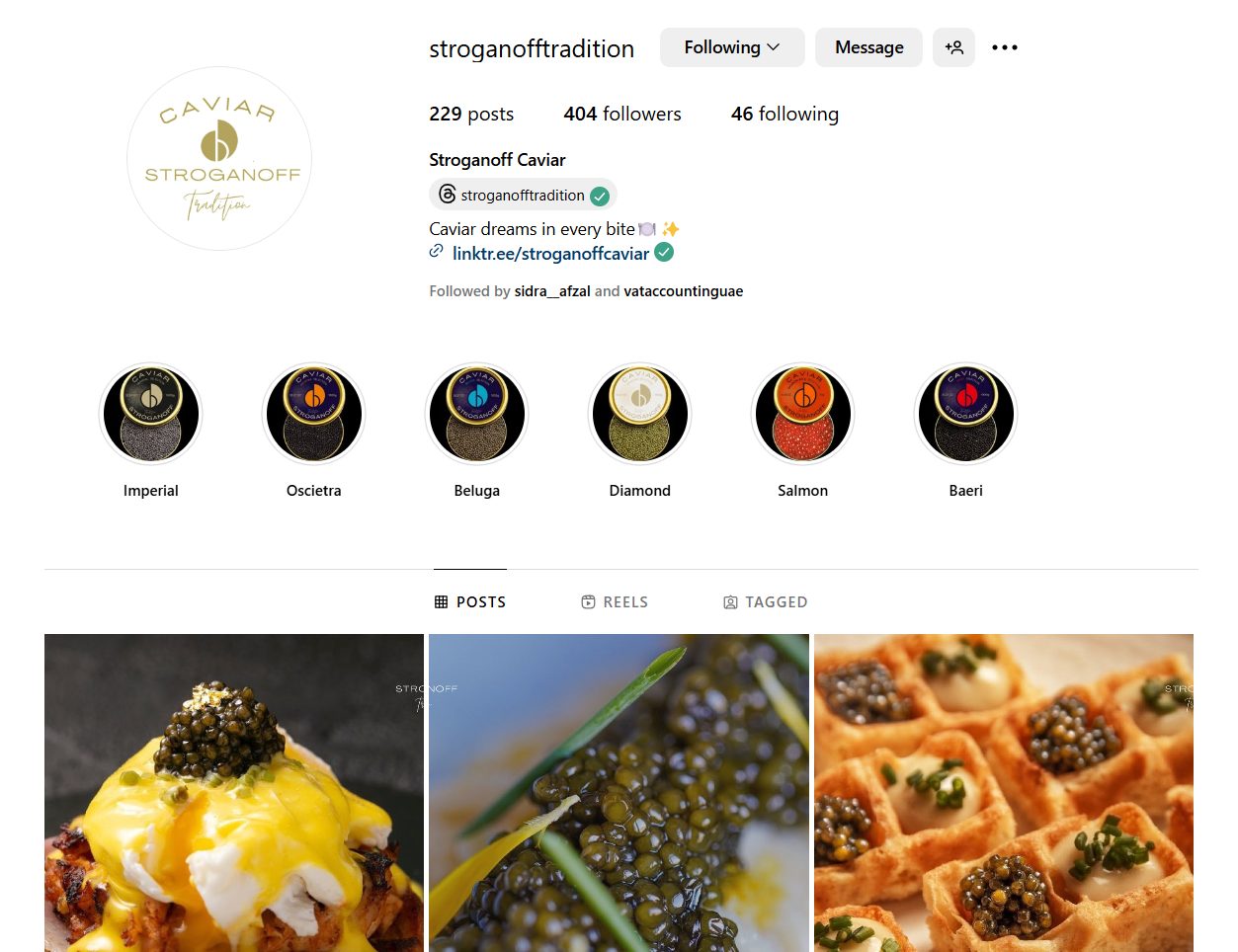This screenshot has width=1238, height=952.
Task: Open the Salmon story highlight
Action: [803, 413]
